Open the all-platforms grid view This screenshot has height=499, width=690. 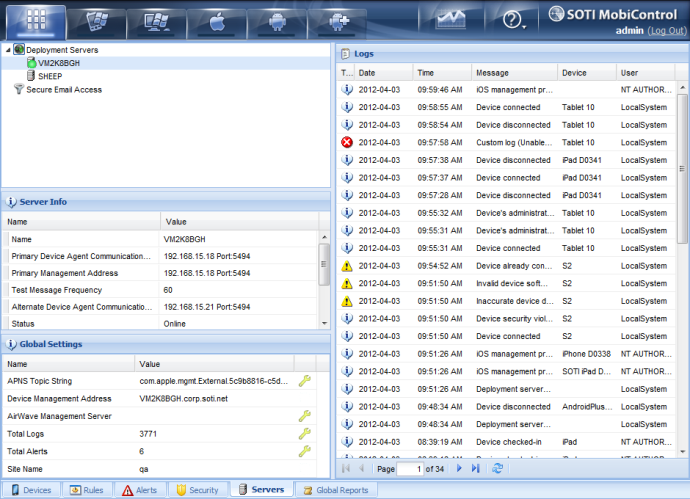[x=36, y=21]
